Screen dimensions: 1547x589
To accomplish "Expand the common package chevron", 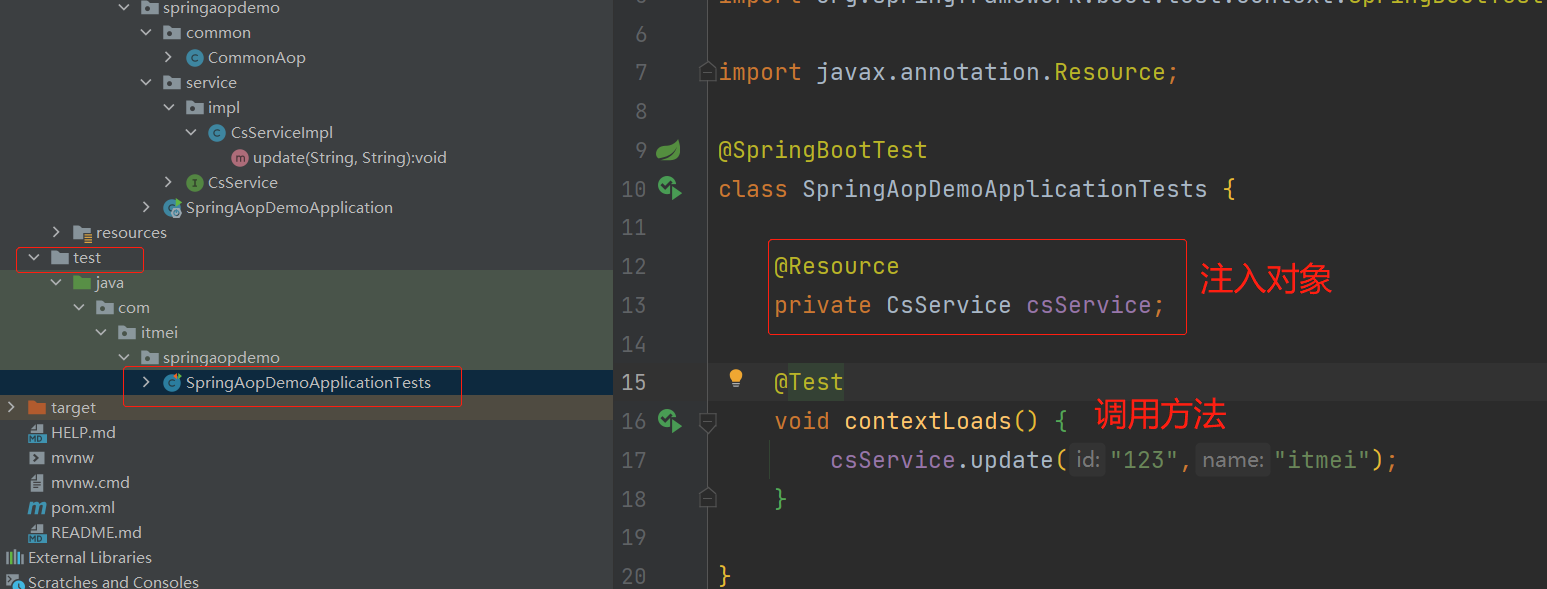I will click(147, 33).
